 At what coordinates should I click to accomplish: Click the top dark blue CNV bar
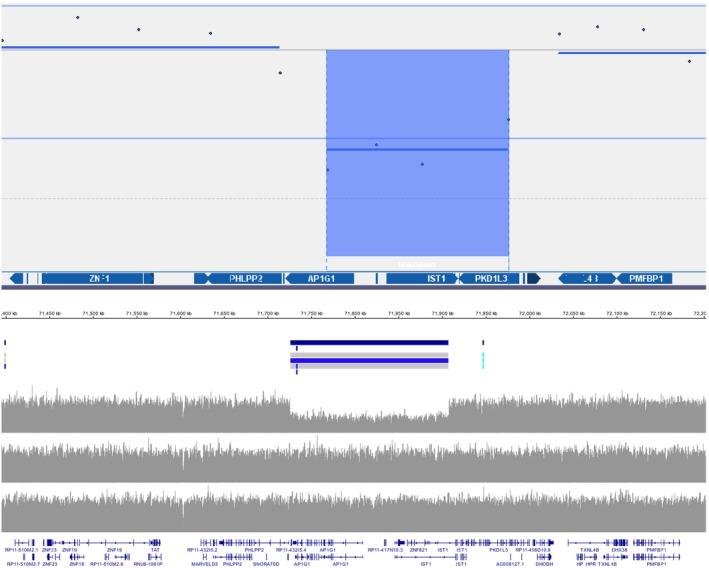(x=369, y=343)
